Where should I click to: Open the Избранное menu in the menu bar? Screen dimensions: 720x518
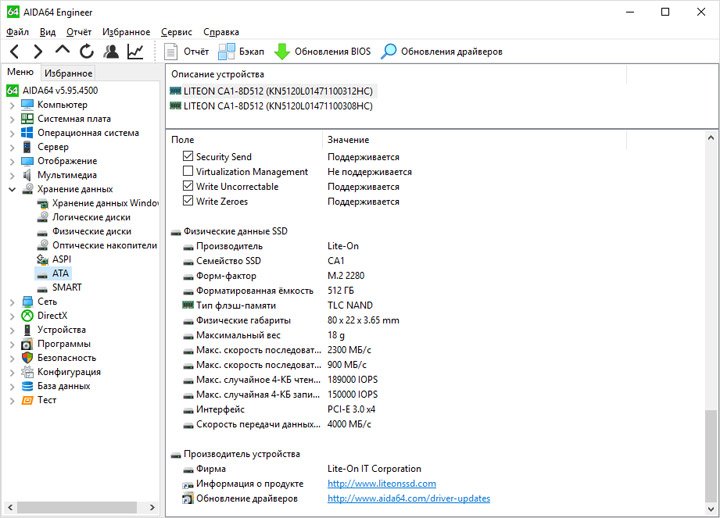[126, 32]
